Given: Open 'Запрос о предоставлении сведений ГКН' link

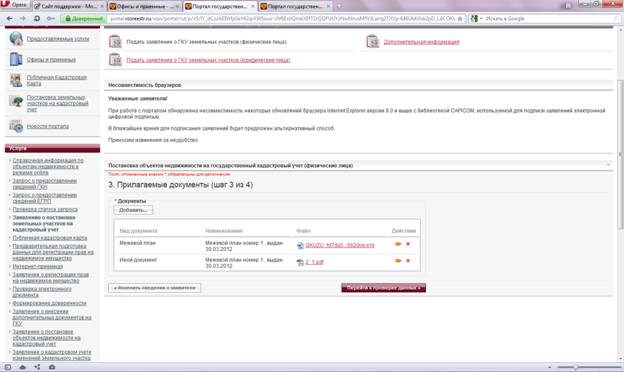Looking at the screenshot, I should pos(45,183).
